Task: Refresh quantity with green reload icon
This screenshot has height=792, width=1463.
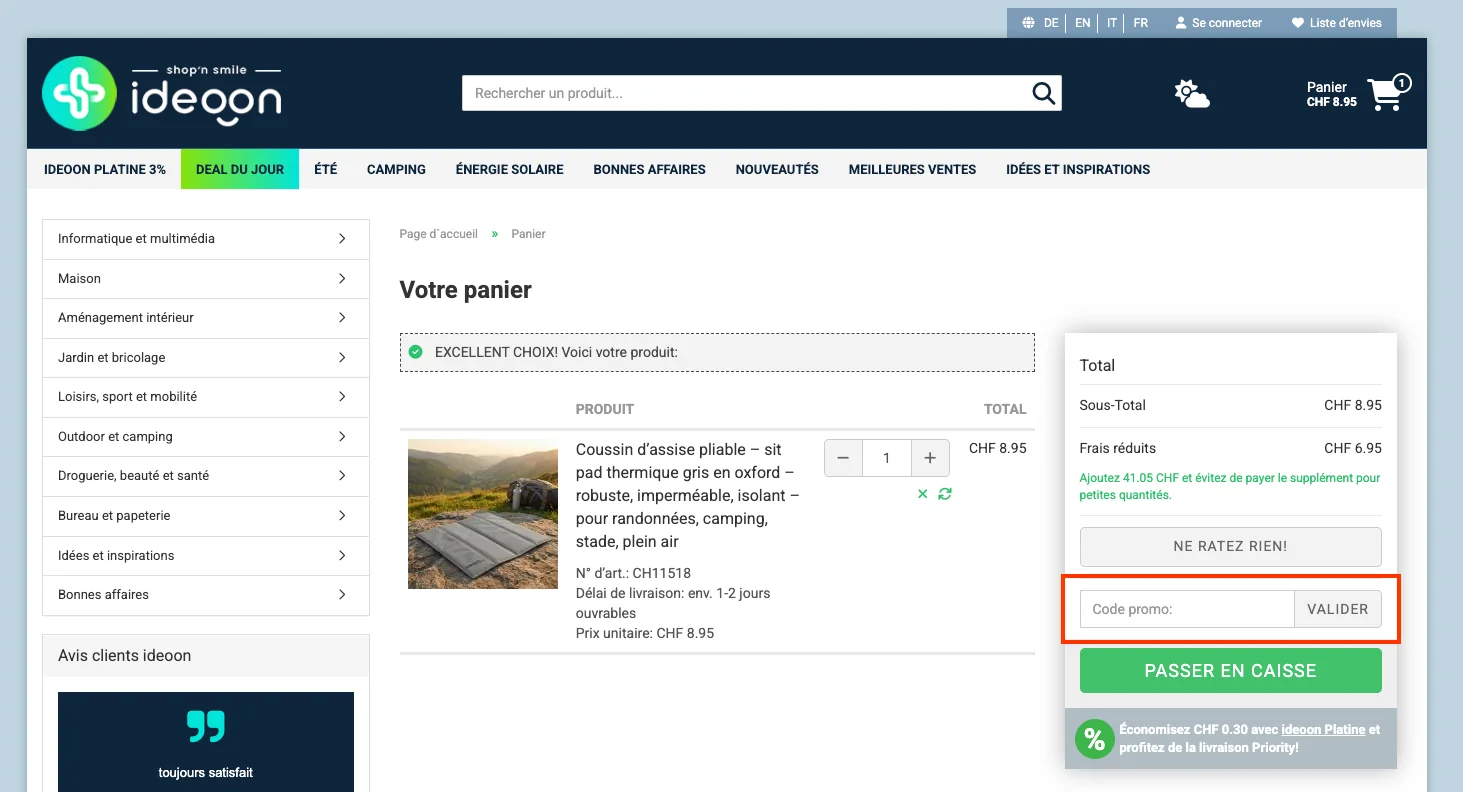Action: click(944, 494)
